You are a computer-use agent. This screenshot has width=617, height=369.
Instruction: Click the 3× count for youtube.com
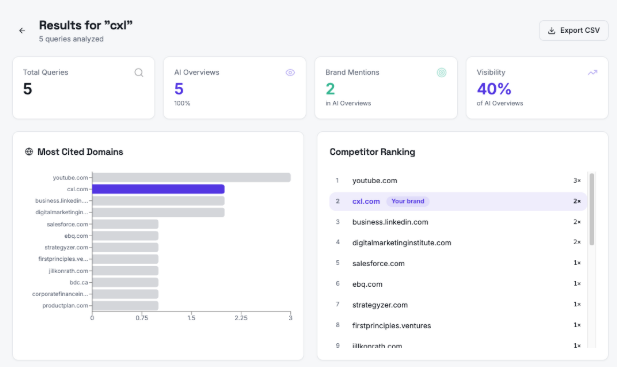(577, 181)
